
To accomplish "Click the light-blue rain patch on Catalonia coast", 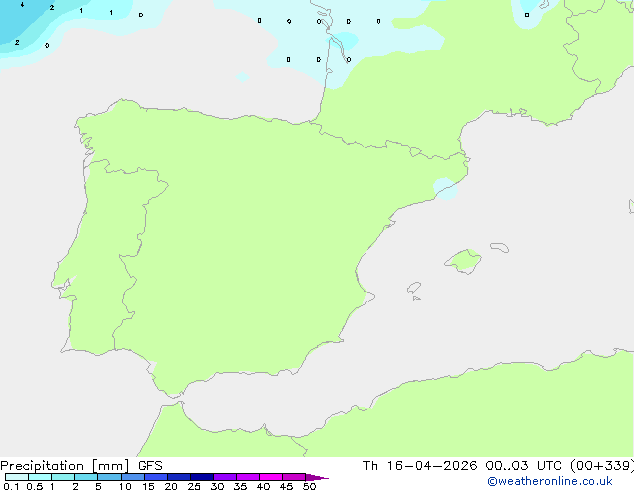I will pyautogui.click(x=445, y=188).
